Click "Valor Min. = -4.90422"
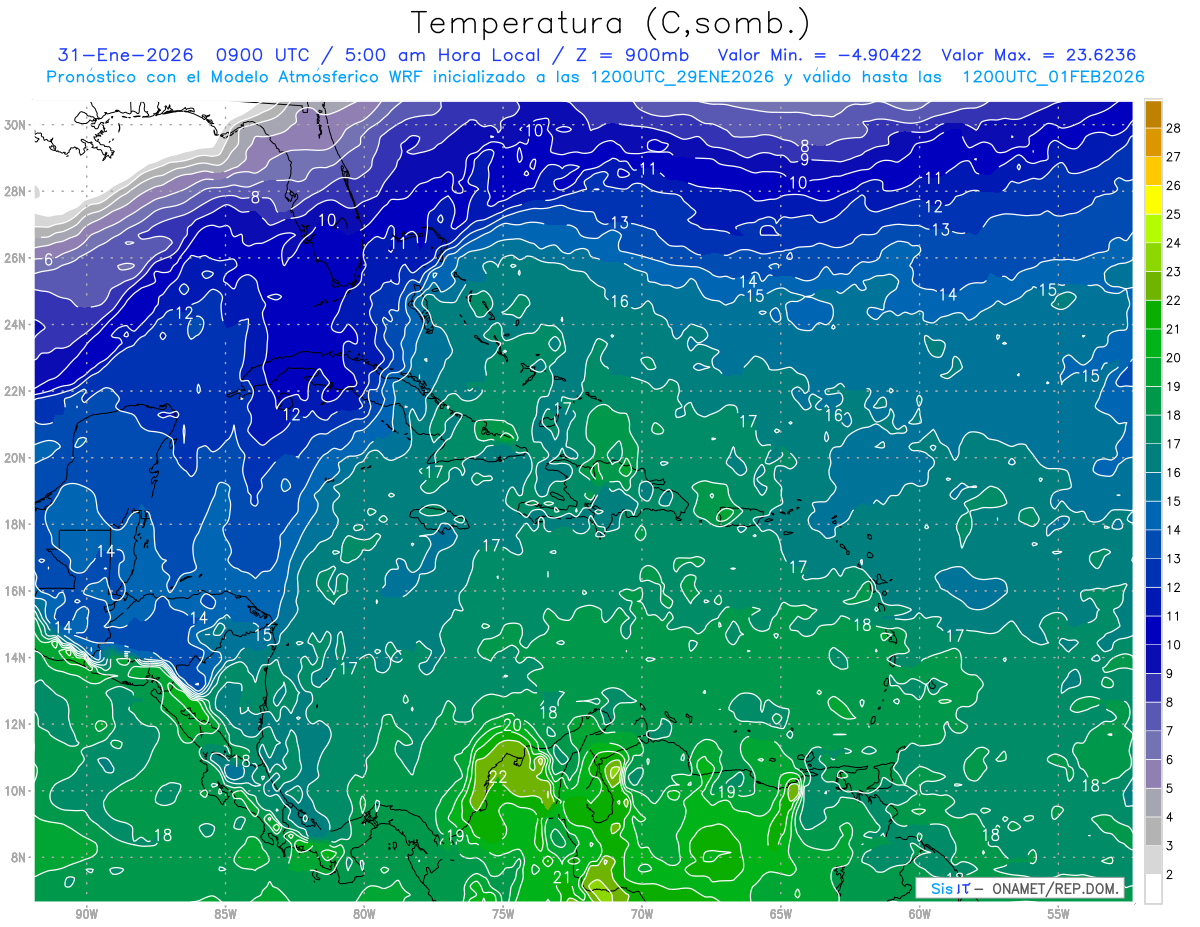Viewport: 1200px width, 927px height. pos(820,55)
